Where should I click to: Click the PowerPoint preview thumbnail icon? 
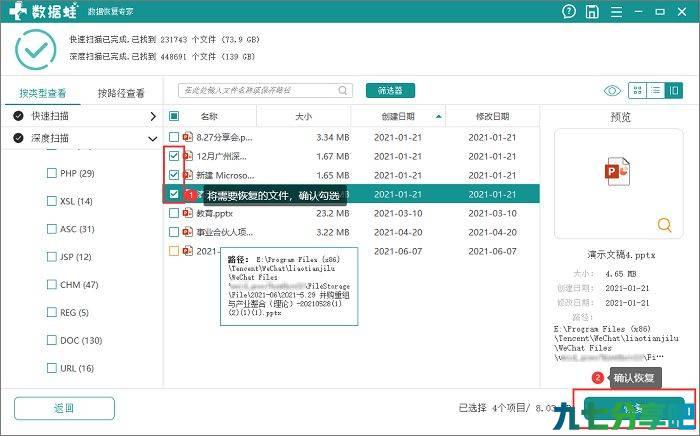(x=617, y=171)
